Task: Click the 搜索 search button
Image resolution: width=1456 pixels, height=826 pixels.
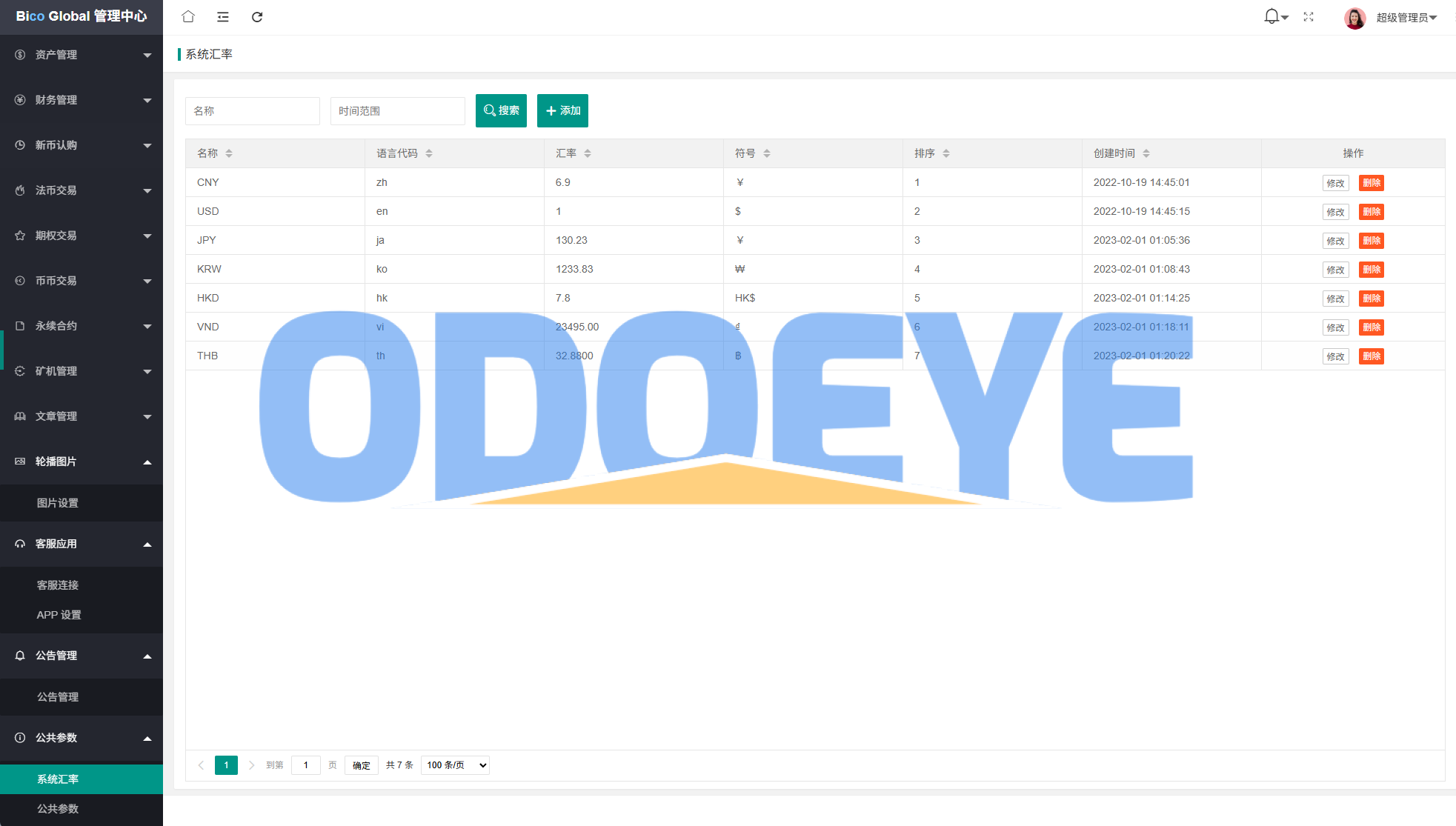Action: 501,110
